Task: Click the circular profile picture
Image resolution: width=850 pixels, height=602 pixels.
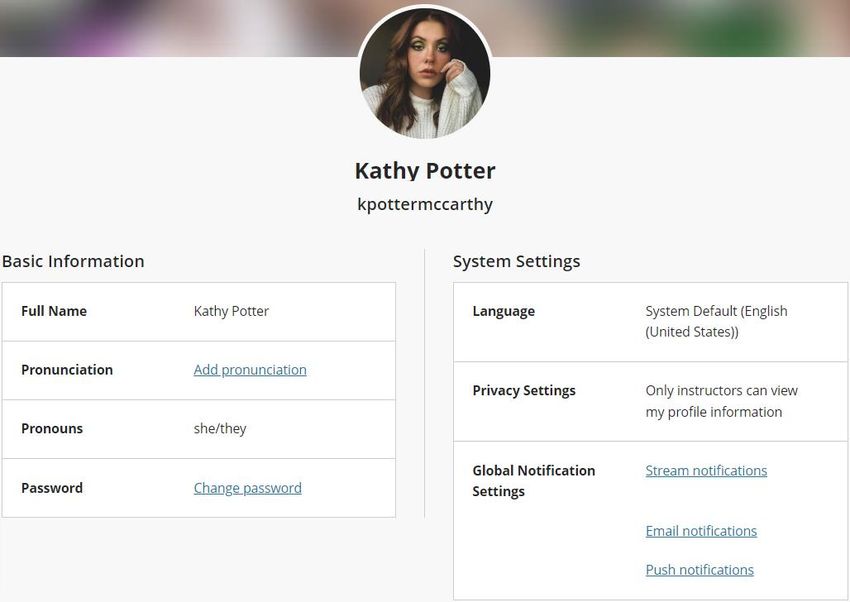Action: tap(425, 73)
